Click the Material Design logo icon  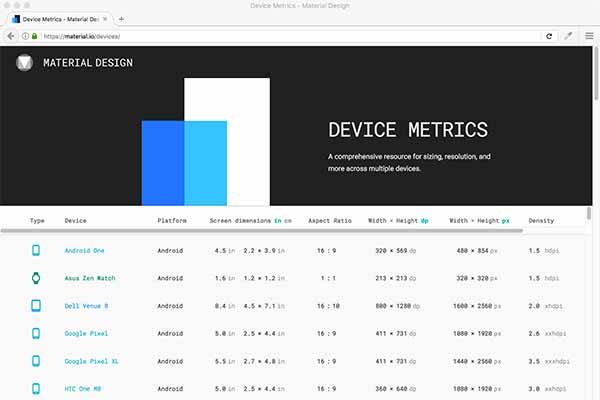24,63
